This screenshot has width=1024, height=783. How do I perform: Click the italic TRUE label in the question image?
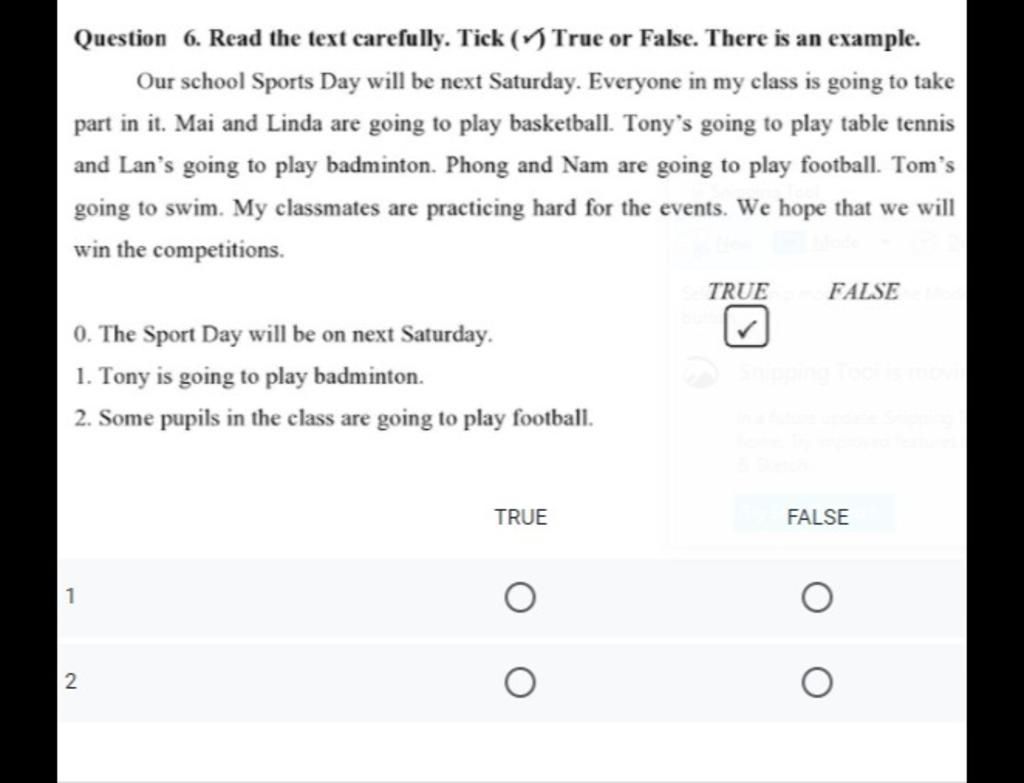tap(738, 292)
